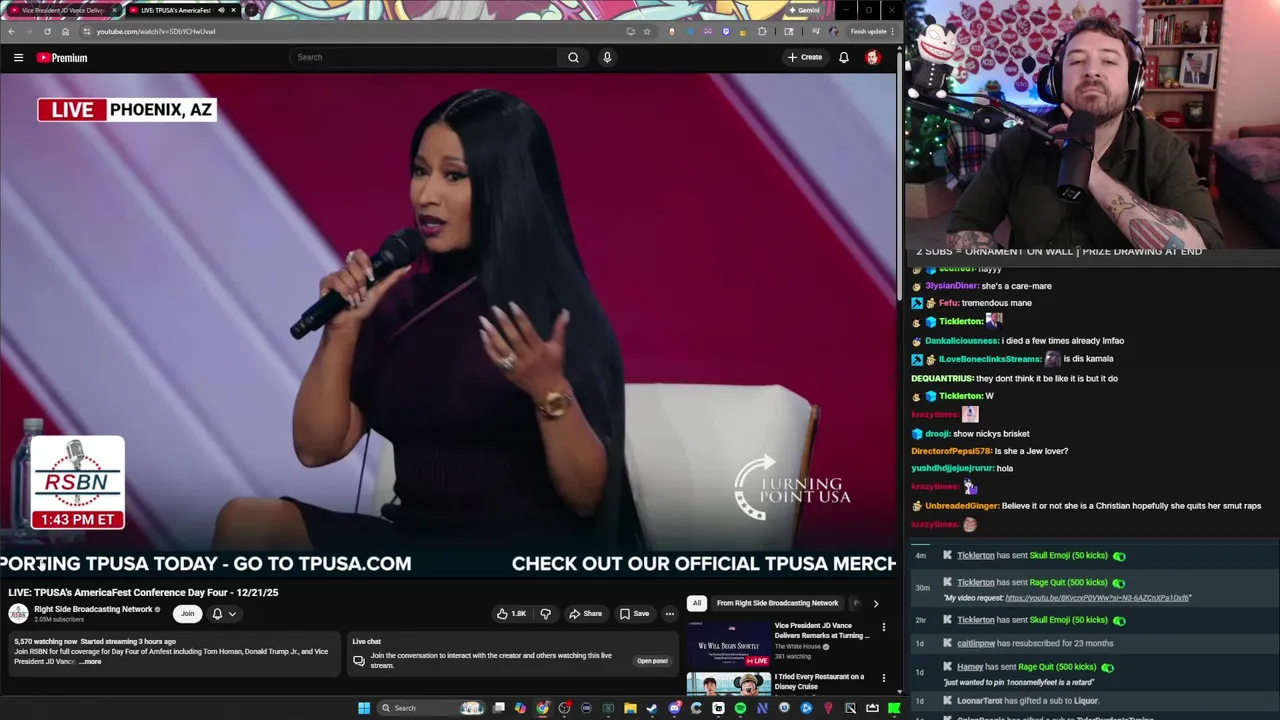Bookmark this page with the star icon
The width and height of the screenshot is (1280, 720).
click(x=647, y=31)
